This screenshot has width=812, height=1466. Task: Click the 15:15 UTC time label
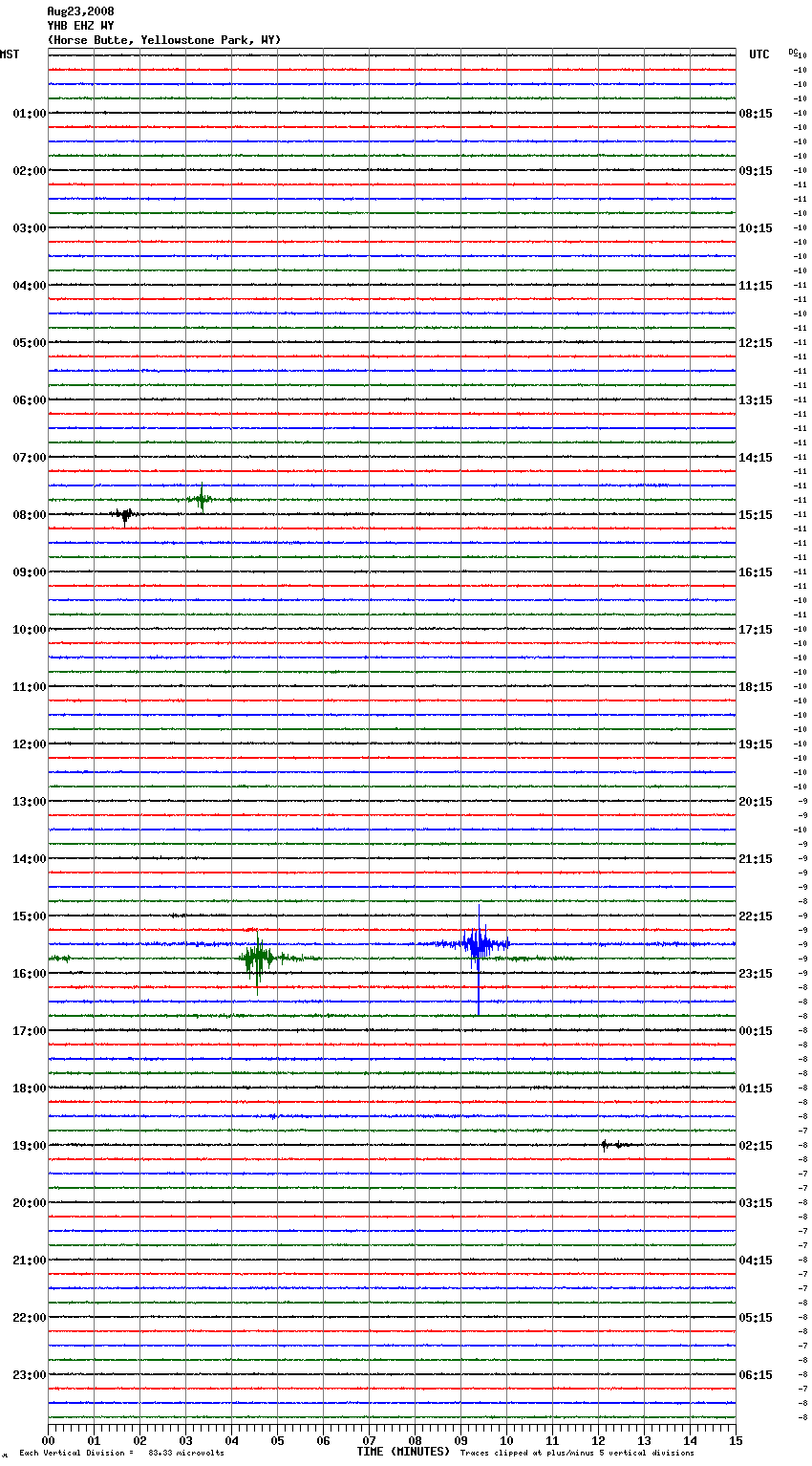756,515
